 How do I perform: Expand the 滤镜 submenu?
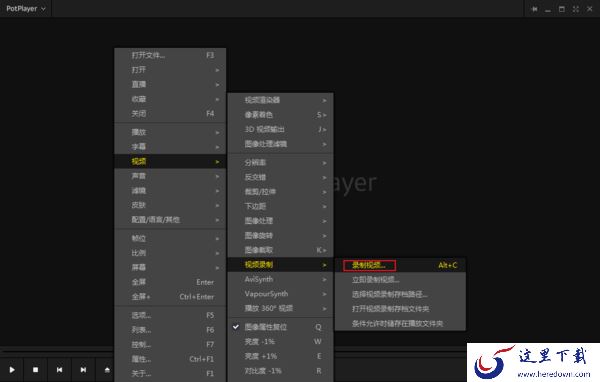click(170, 190)
